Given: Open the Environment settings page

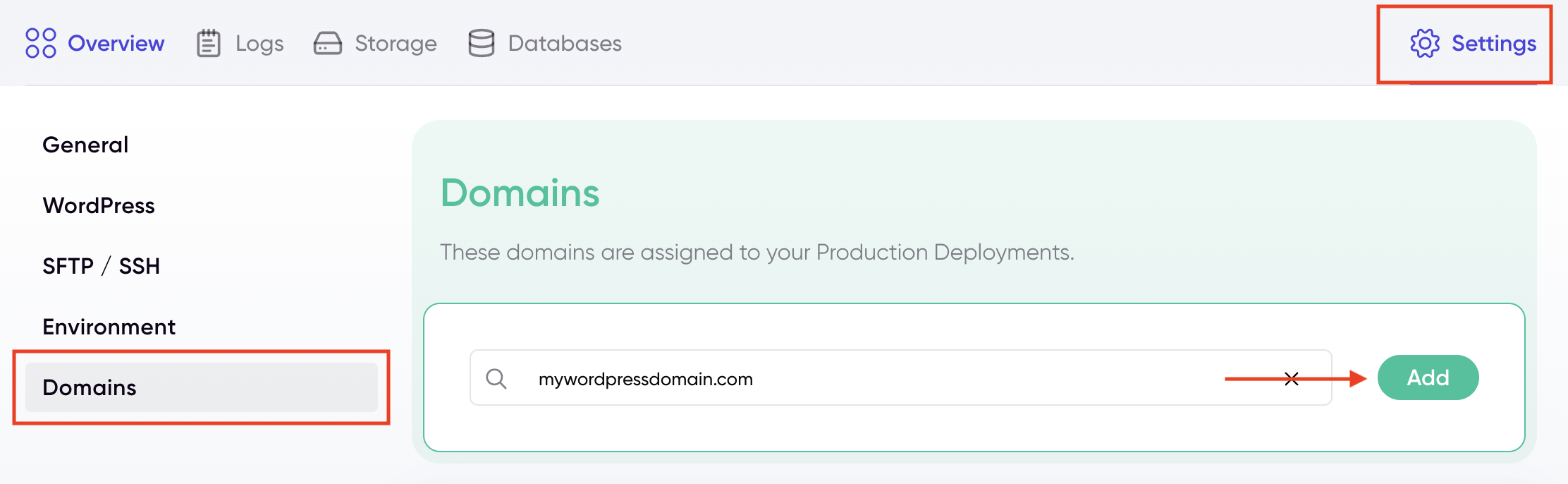Looking at the screenshot, I should pos(109,327).
